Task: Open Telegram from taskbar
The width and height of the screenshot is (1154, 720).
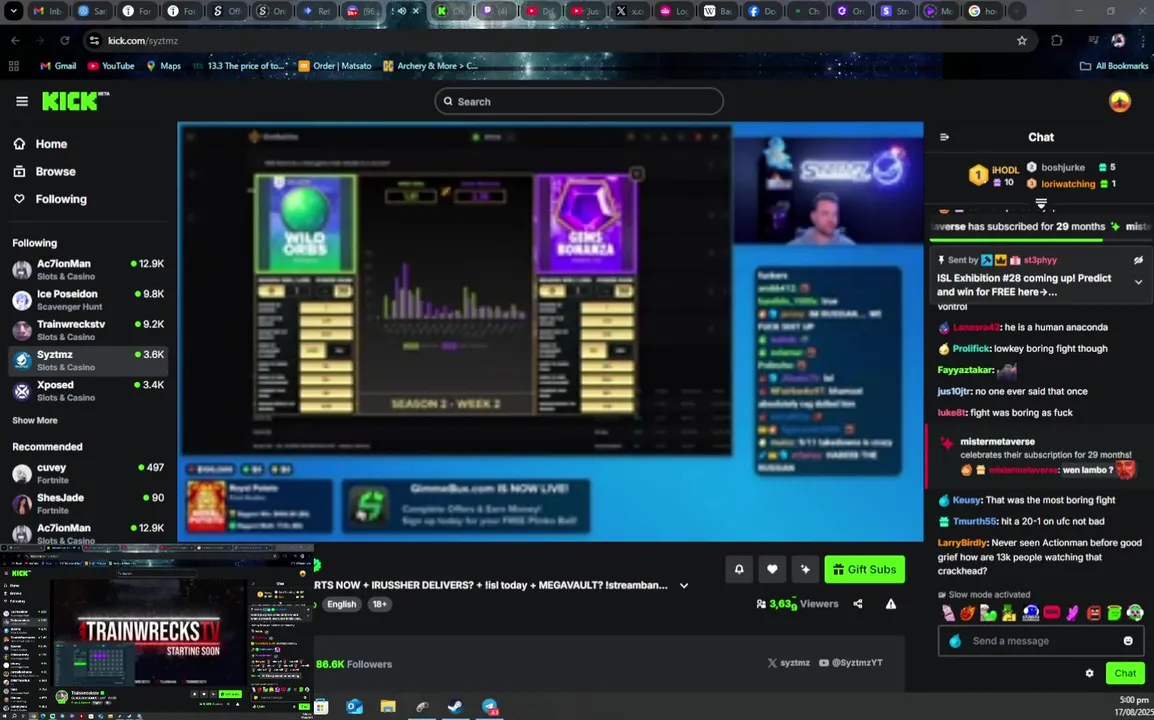Action: coord(489,707)
